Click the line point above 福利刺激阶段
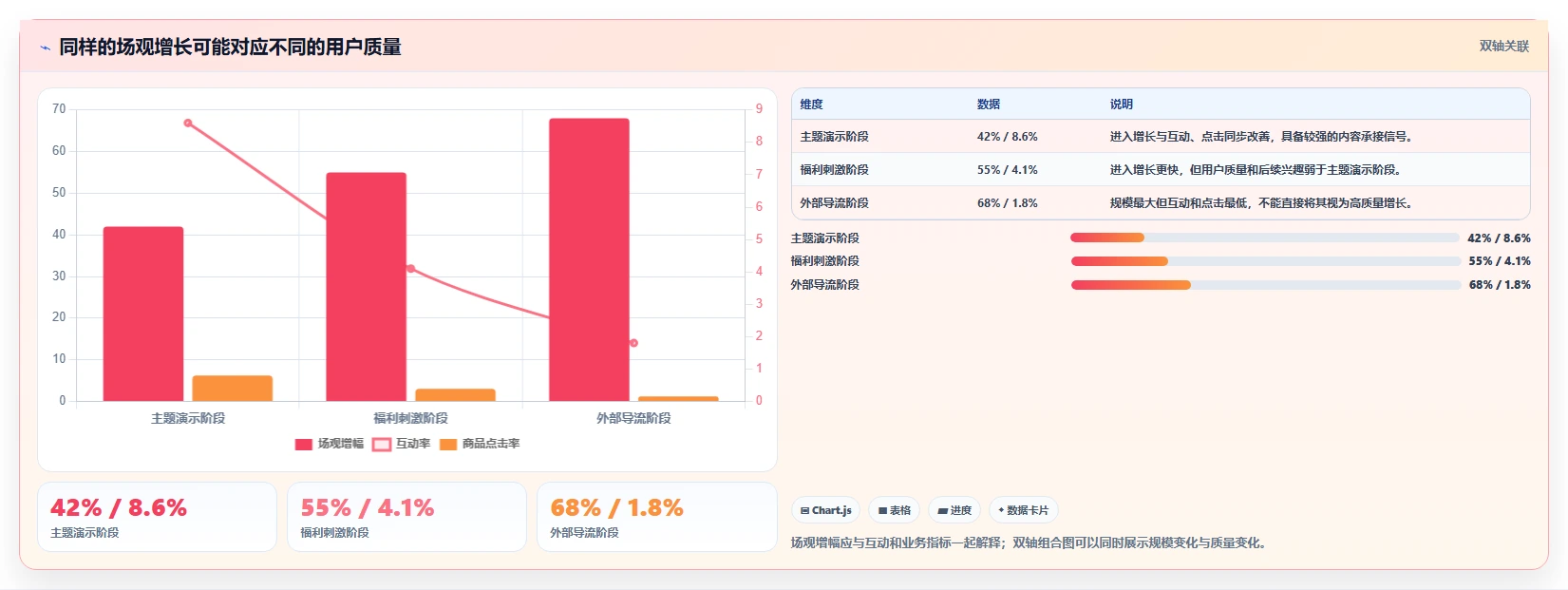 click(410, 269)
